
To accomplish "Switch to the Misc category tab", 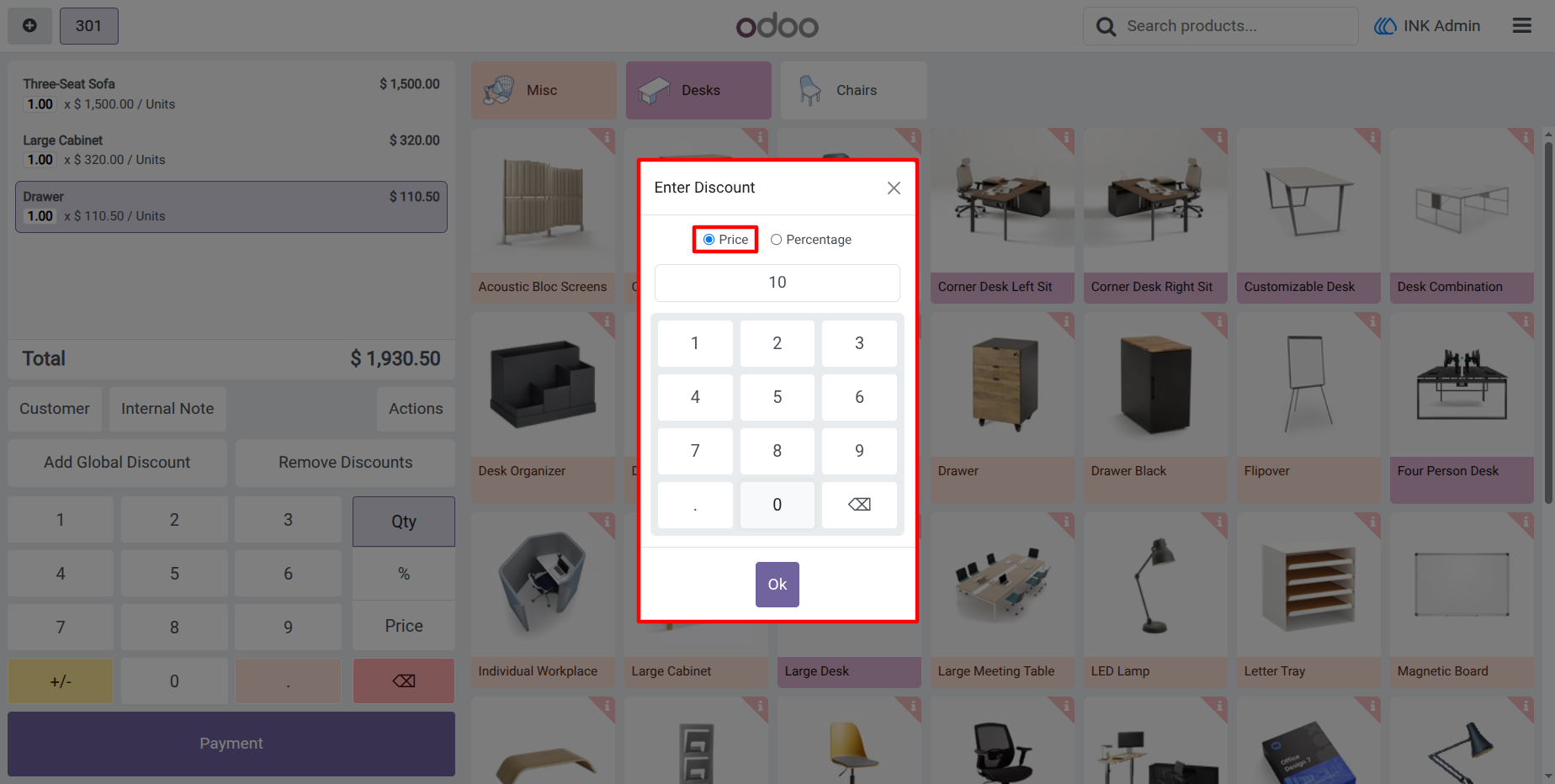I will pos(544,90).
